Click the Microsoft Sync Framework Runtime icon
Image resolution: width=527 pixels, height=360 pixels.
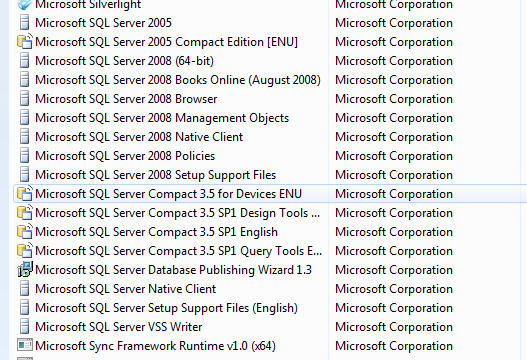pos(25,346)
